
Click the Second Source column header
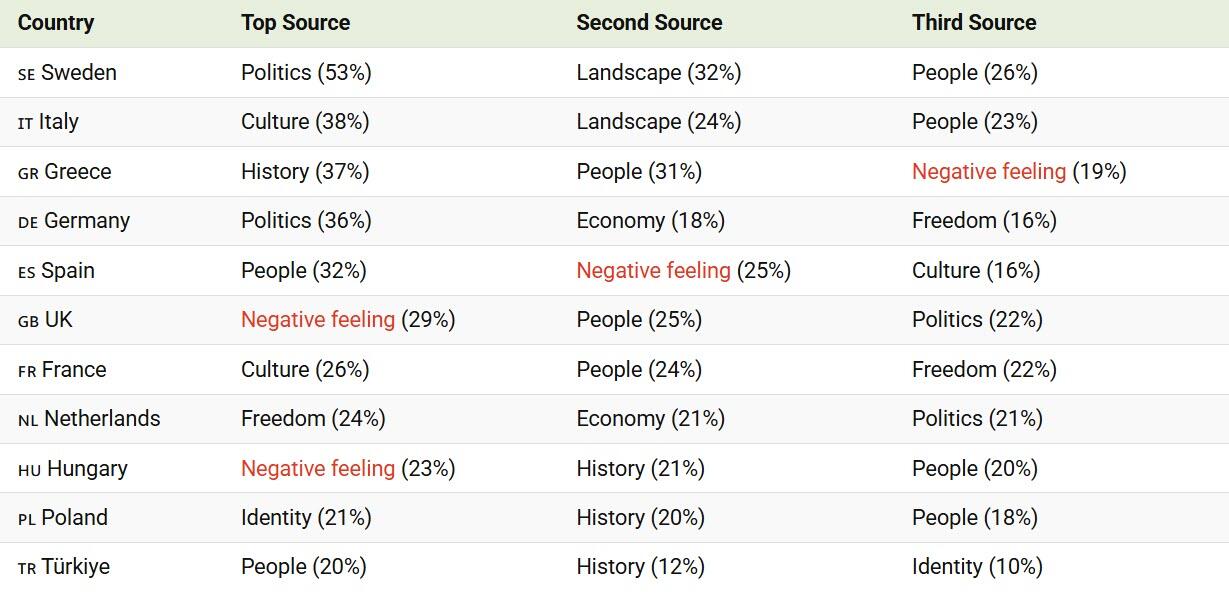tap(649, 23)
